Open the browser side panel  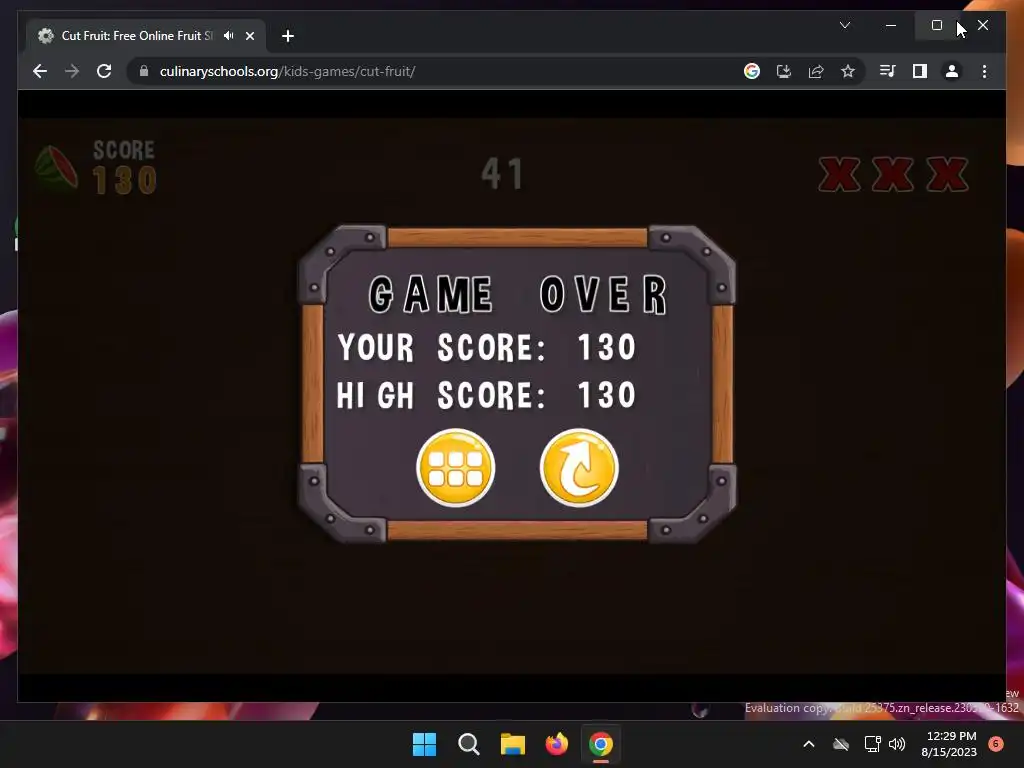(920, 71)
